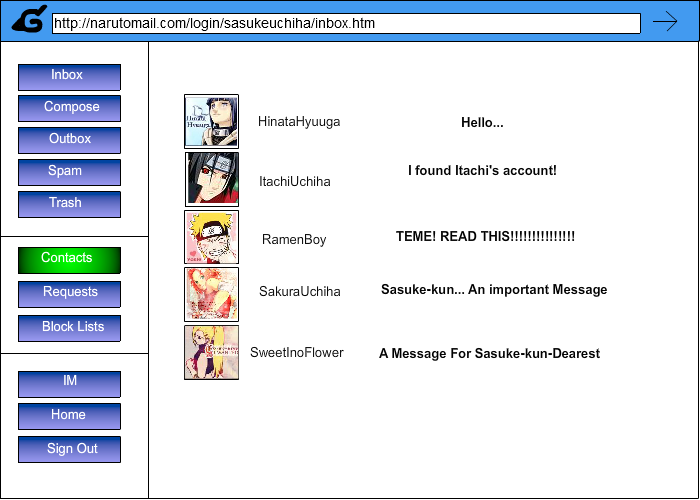Open the "TEME! READ THIS" message
Viewport: 700px width, 500px height.
point(485,236)
